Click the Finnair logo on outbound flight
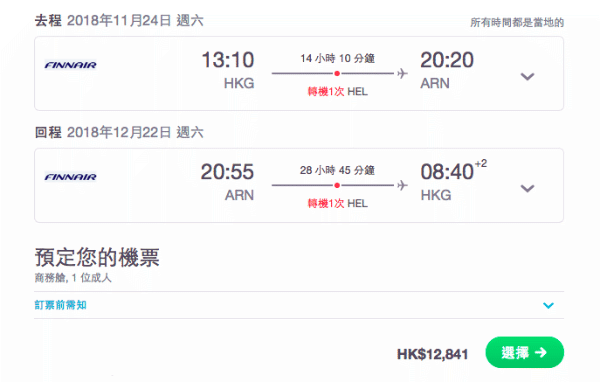The width and height of the screenshot is (600, 382). (x=70, y=65)
